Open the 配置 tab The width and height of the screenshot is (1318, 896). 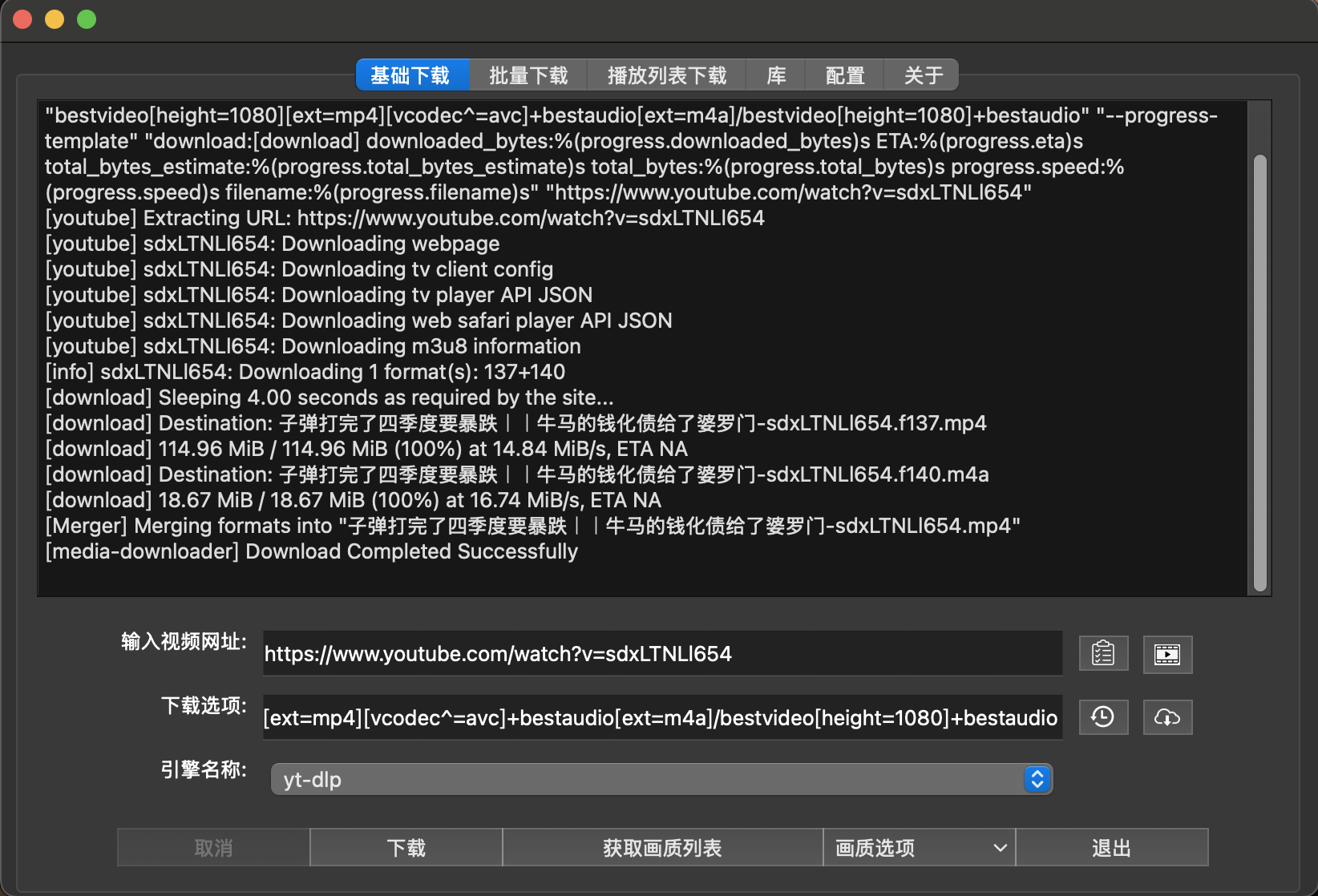pos(844,75)
